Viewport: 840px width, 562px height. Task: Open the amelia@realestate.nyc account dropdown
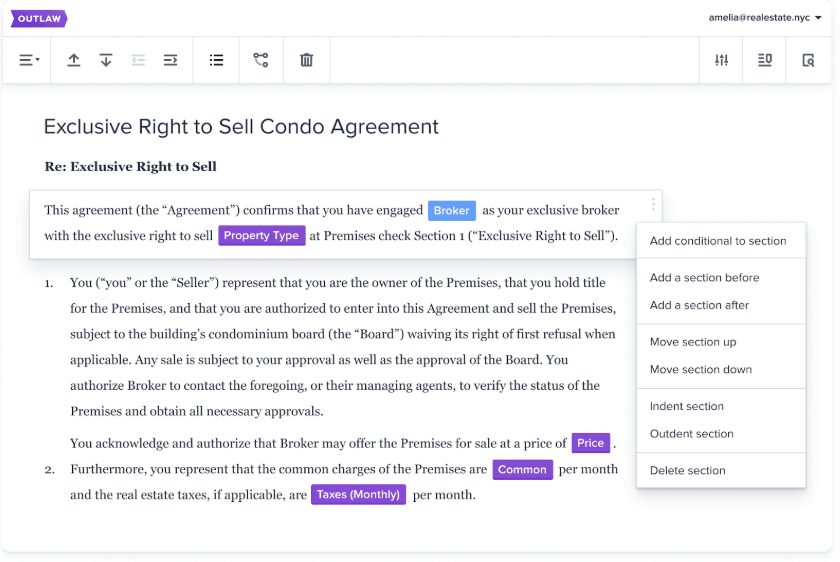click(x=765, y=18)
